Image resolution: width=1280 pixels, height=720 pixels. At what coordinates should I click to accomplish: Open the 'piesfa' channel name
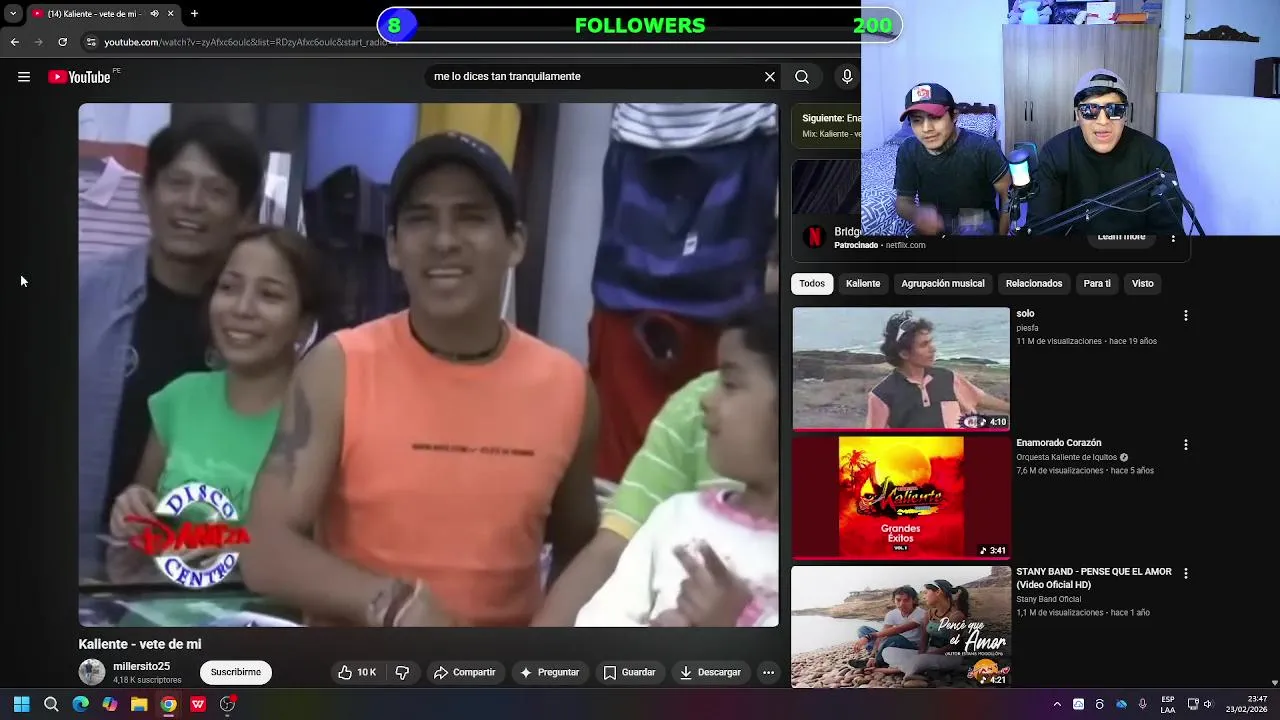[x=1027, y=328]
